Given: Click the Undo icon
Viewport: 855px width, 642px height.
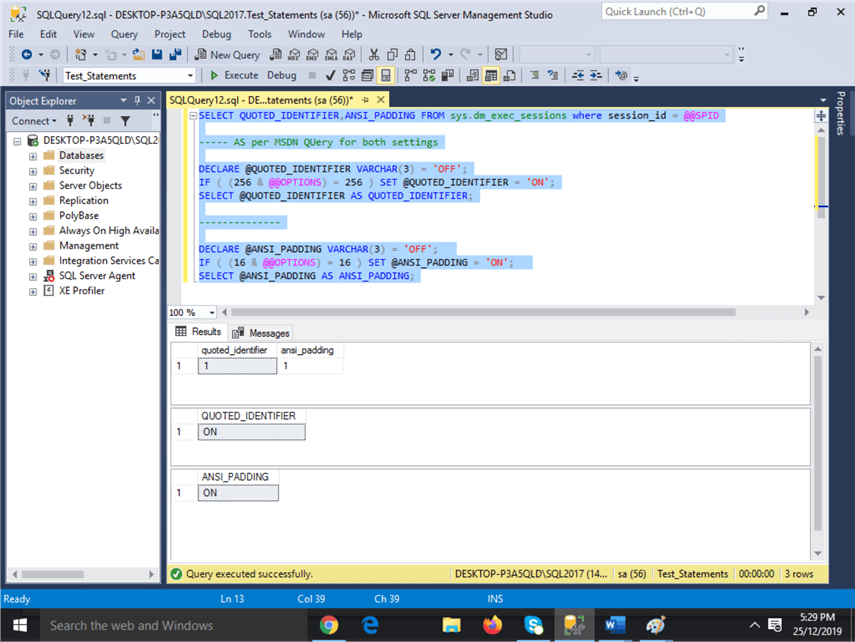Looking at the screenshot, I should tap(435, 55).
